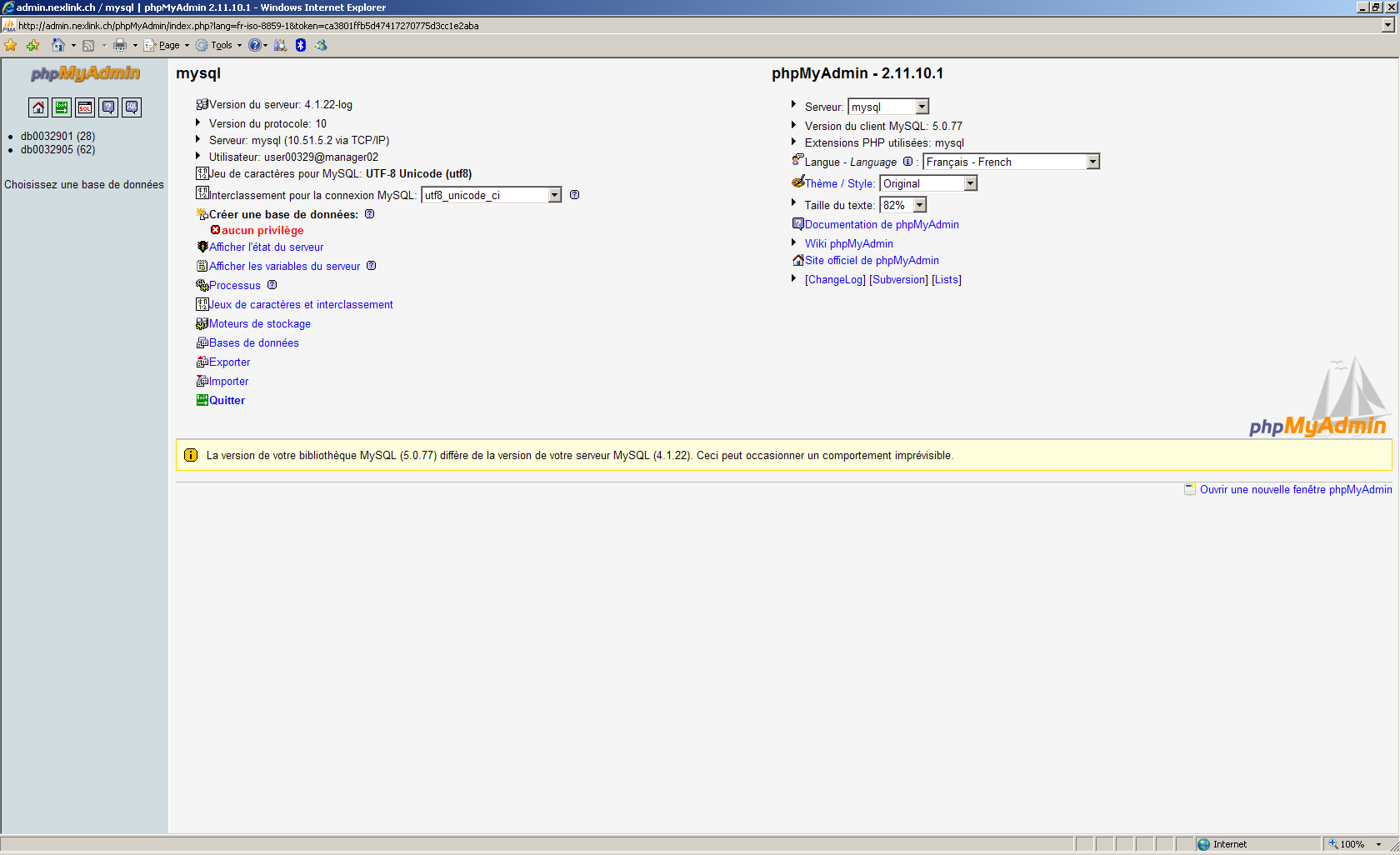Open the Processus link
Image resolution: width=1400 pixels, height=855 pixels.
pyautogui.click(x=234, y=285)
